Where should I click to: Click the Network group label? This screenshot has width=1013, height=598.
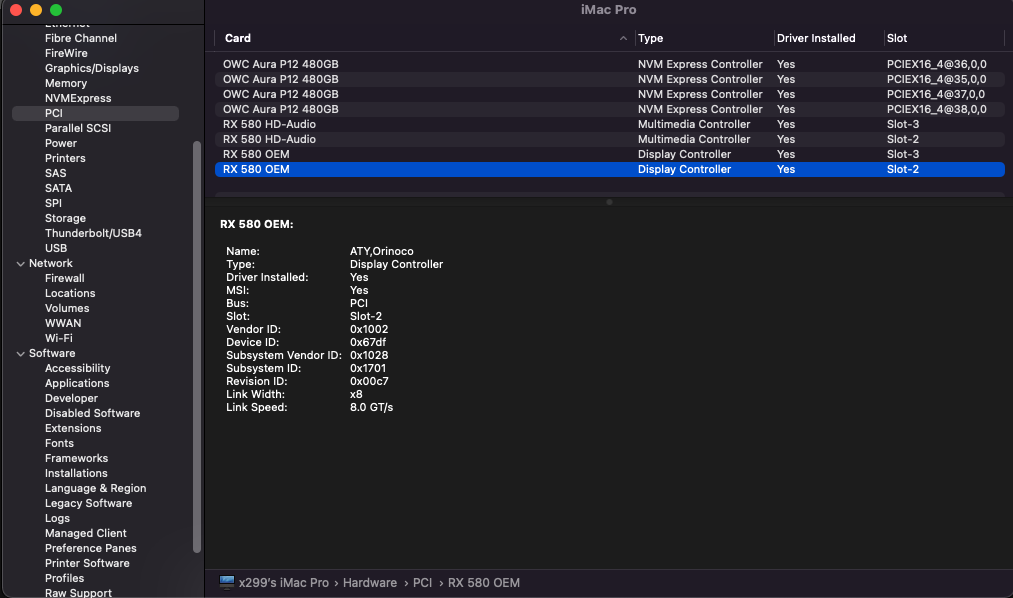tap(51, 263)
